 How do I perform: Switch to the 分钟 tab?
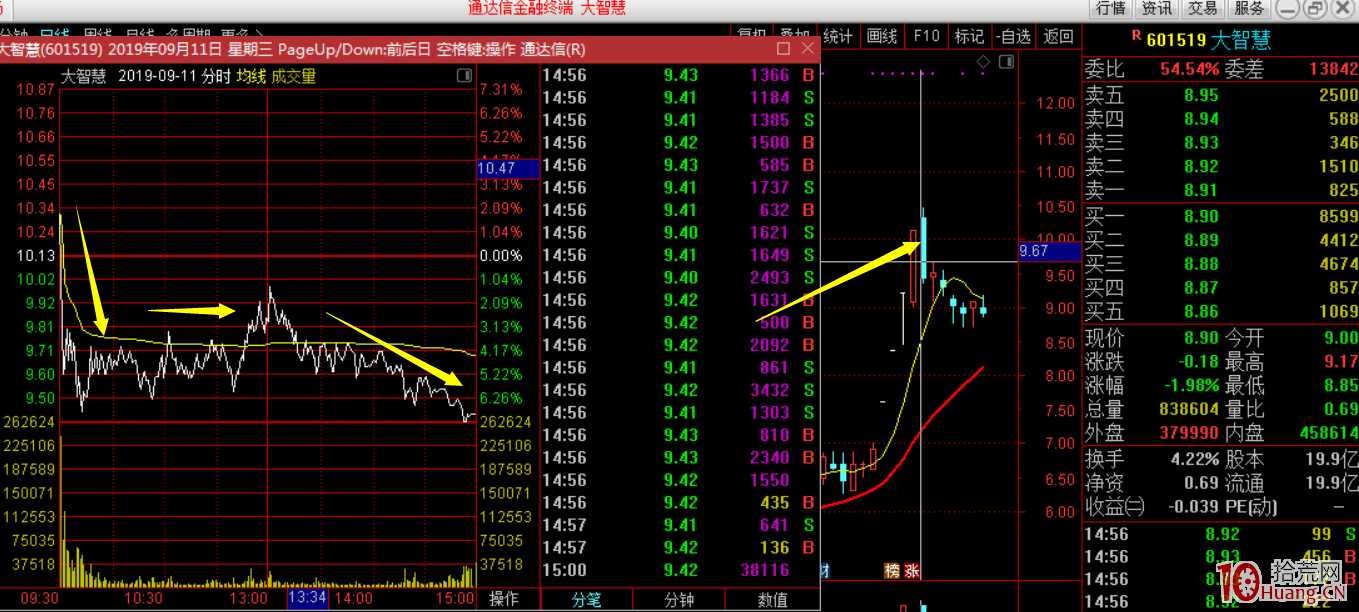pyautogui.click(x=680, y=600)
